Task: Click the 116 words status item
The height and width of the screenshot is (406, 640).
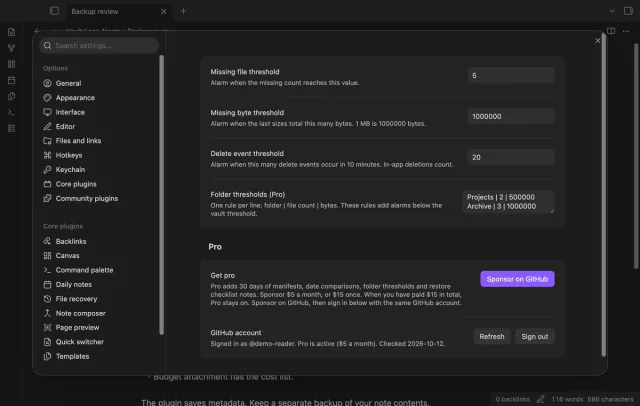Action: (567, 399)
